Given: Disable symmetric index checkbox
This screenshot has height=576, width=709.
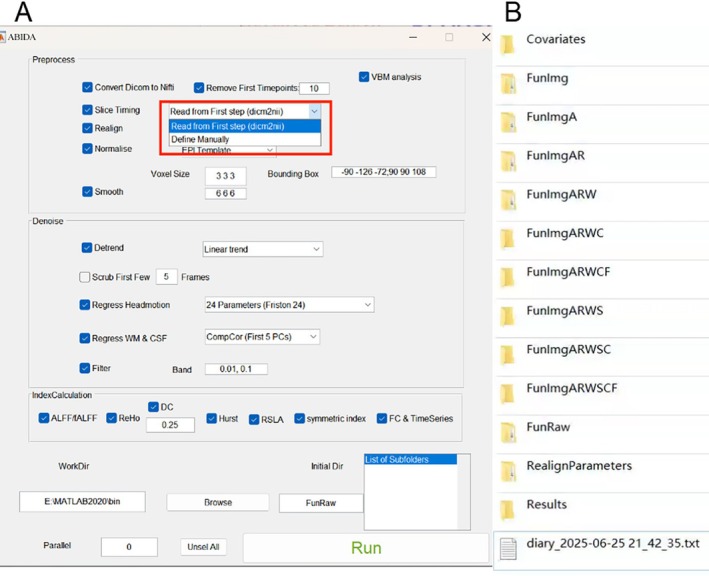Looking at the screenshot, I should click(299, 419).
